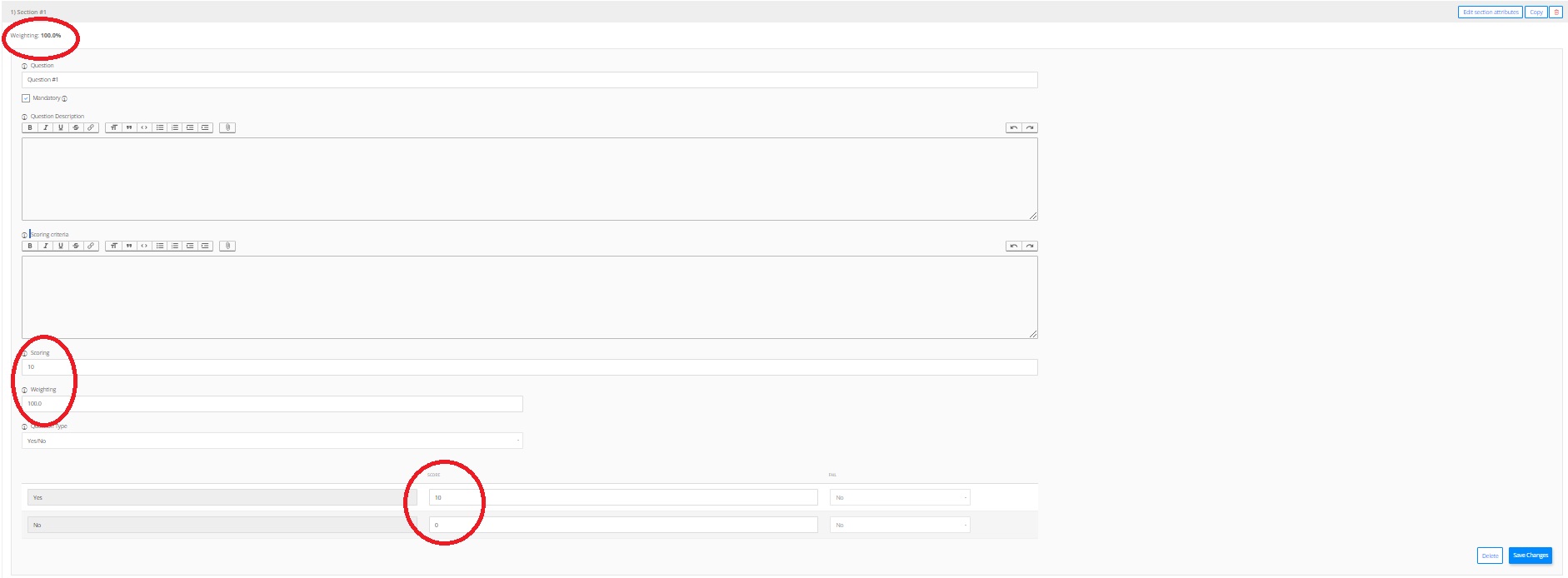The width and height of the screenshot is (1568, 578).
Task: Click the undo arrow above the Question Description
Action: coord(1013,127)
